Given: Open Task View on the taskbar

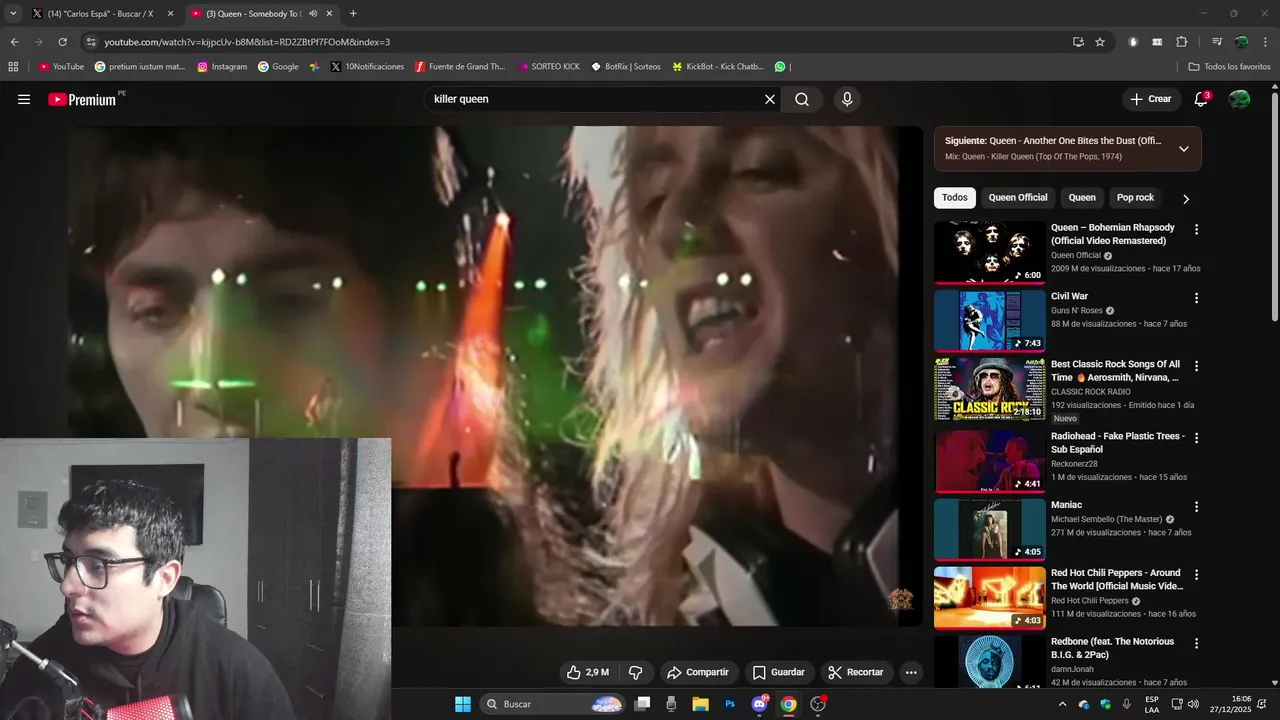Looking at the screenshot, I should (643, 704).
